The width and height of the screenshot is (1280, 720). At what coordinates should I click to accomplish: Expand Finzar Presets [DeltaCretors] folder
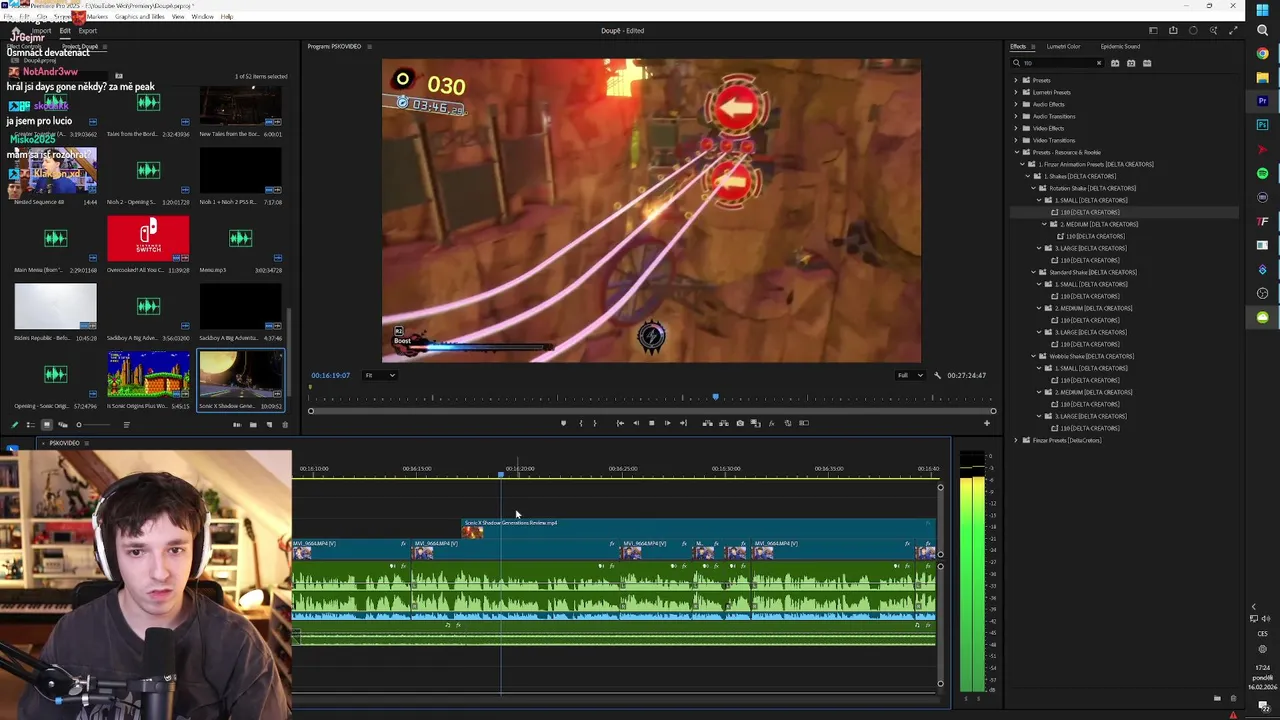click(x=1016, y=440)
